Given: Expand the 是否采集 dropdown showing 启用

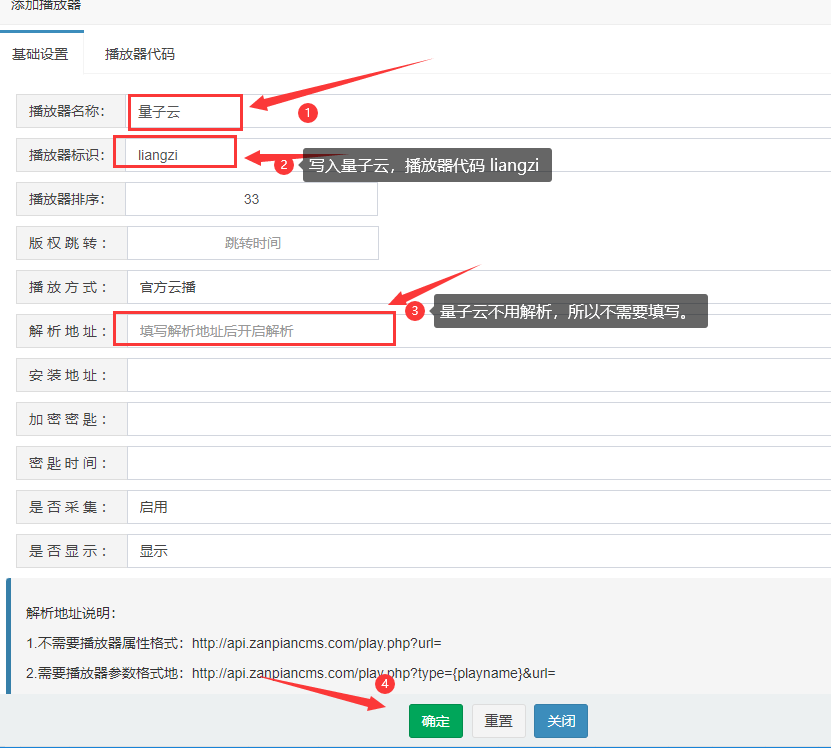Looking at the screenshot, I should pos(478,507).
